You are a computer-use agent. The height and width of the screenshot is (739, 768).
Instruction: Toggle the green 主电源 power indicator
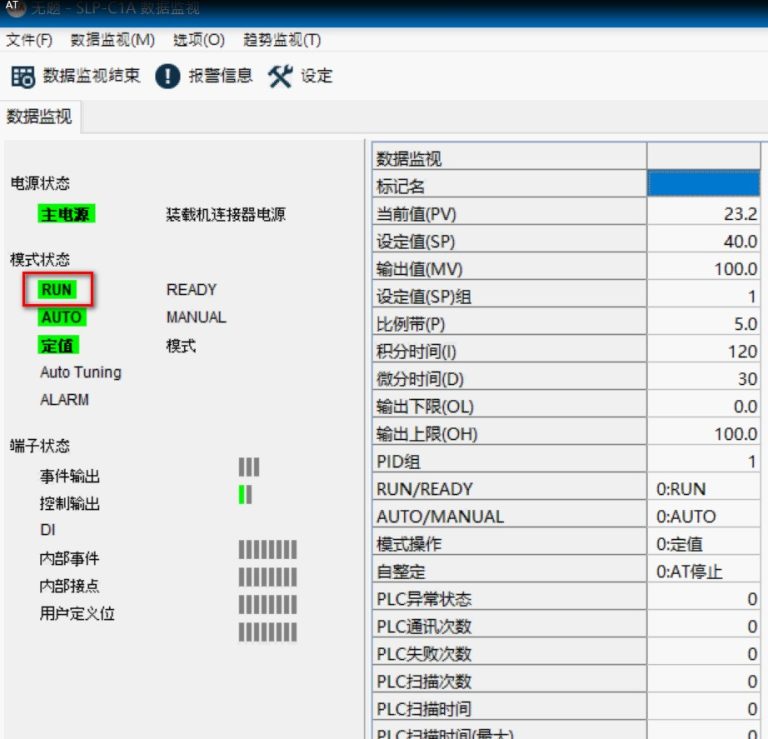point(66,214)
